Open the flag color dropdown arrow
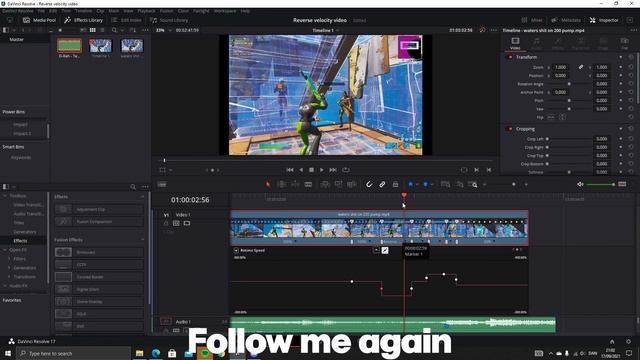Viewport: 640px width, 360px height. (x=417, y=184)
